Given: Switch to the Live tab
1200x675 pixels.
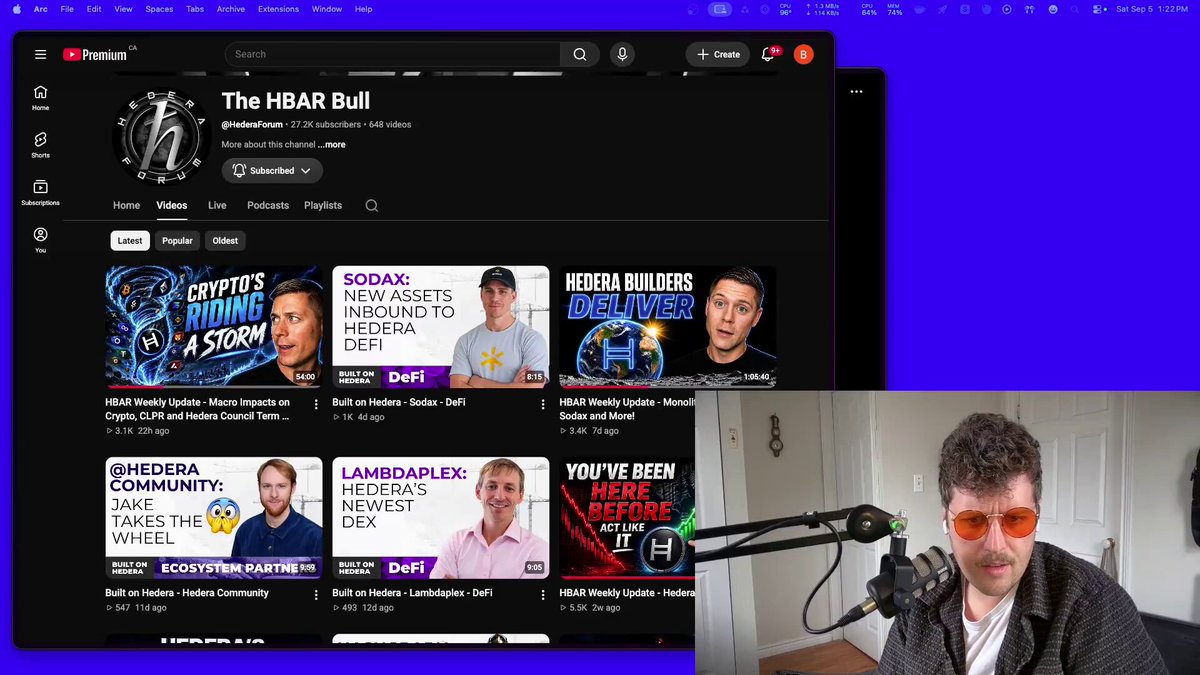Looking at the screenshot, I should (217, 206).
